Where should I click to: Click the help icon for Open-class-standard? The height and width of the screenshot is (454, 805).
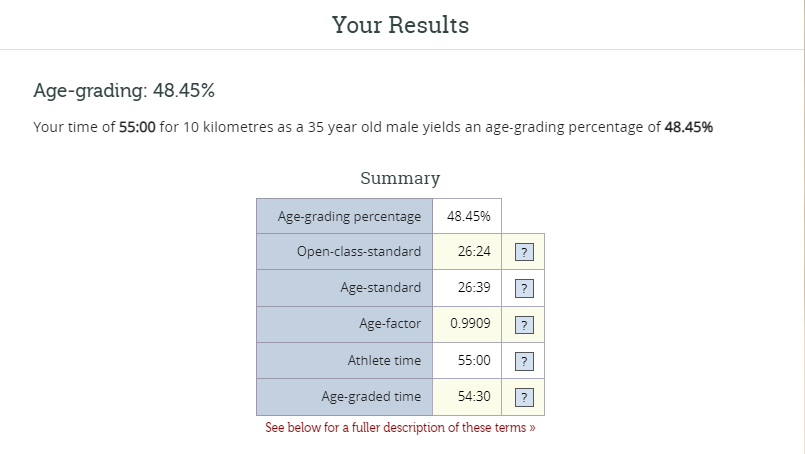click(522, 252)
